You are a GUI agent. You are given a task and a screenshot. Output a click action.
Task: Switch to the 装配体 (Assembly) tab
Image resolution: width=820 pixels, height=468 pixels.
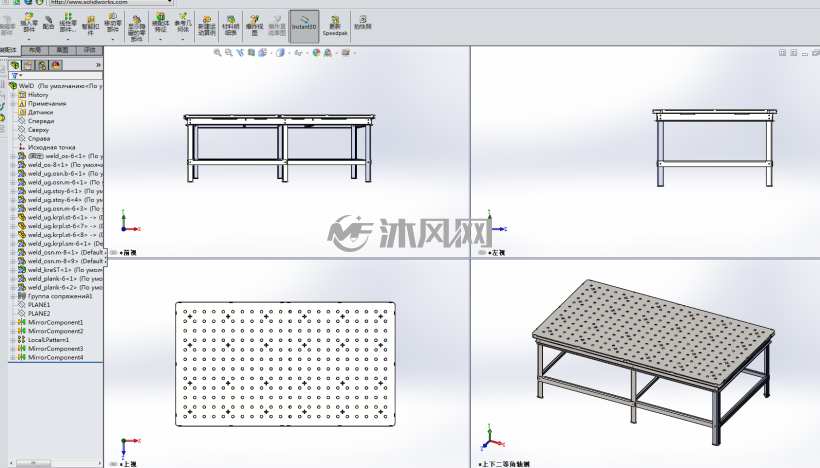pos(10,50)
